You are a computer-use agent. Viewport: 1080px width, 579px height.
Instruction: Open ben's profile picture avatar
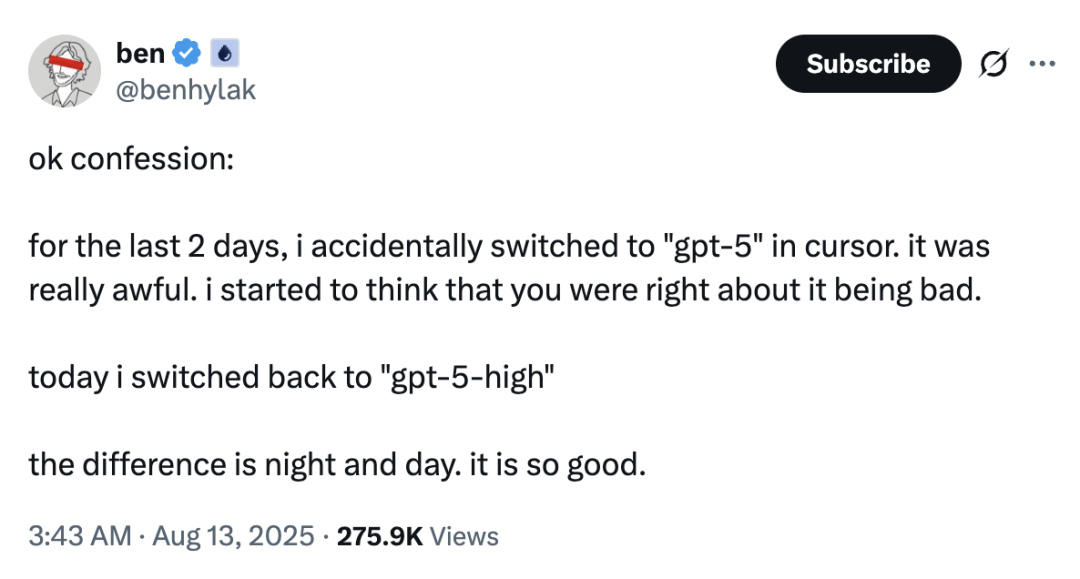pyautogui.click(x=64, y=70)
